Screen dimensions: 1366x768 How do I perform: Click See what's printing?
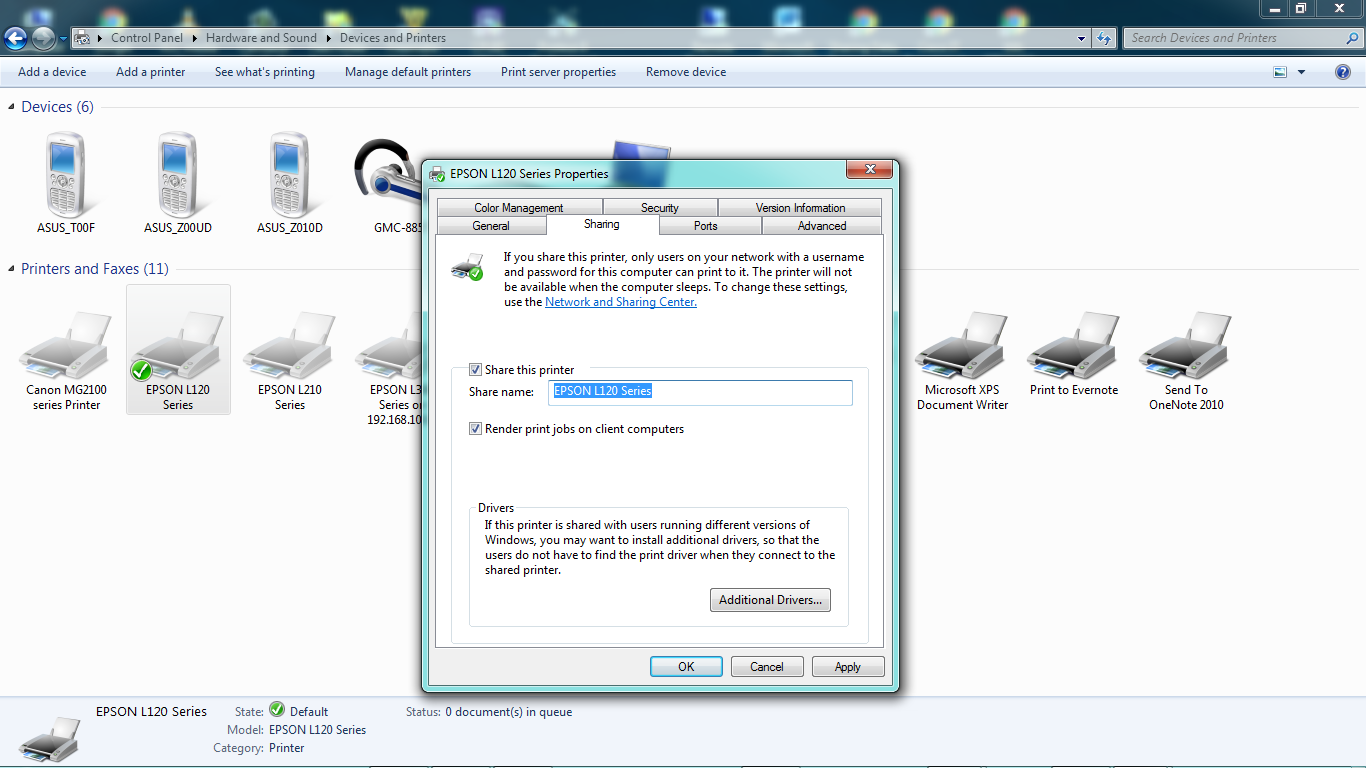265,72
